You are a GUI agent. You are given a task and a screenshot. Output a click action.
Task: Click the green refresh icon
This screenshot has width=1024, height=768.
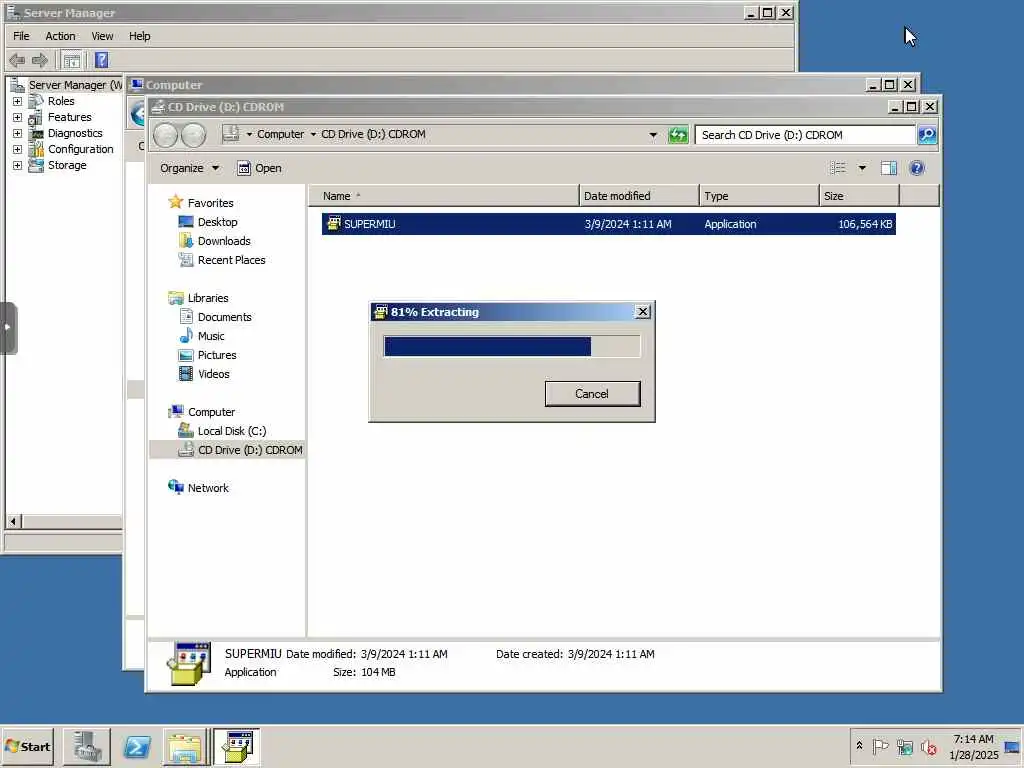point(678,135)
